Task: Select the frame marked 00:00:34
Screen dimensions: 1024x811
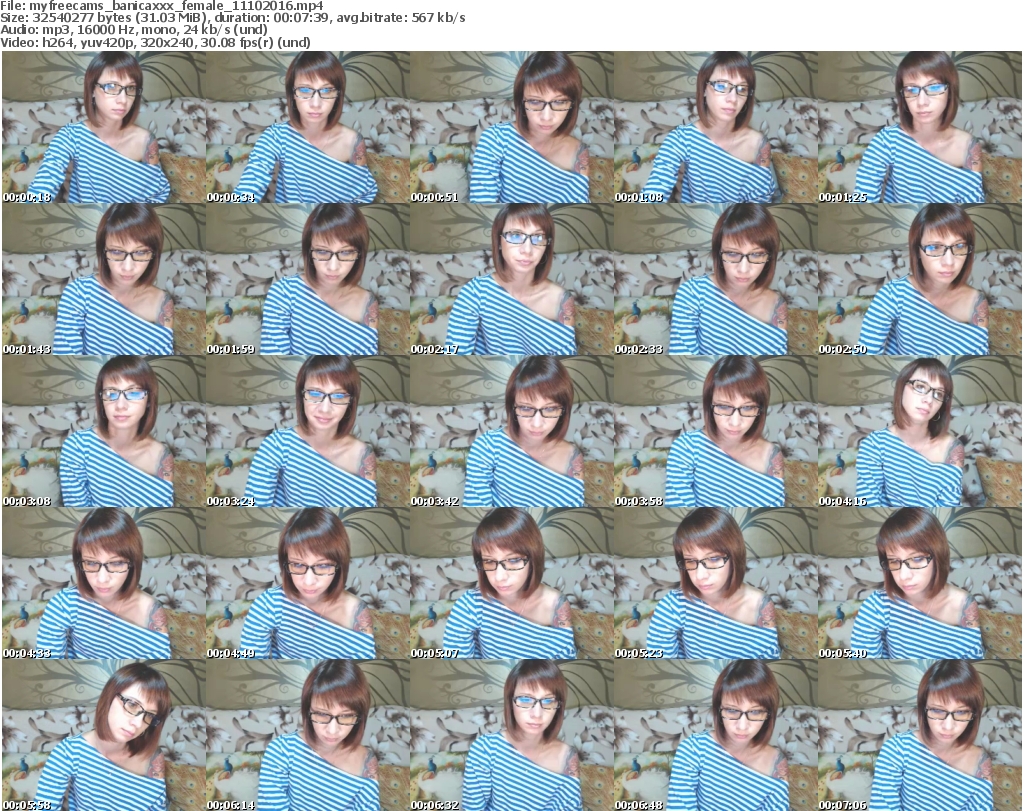Action: click(x=307, y=127)
